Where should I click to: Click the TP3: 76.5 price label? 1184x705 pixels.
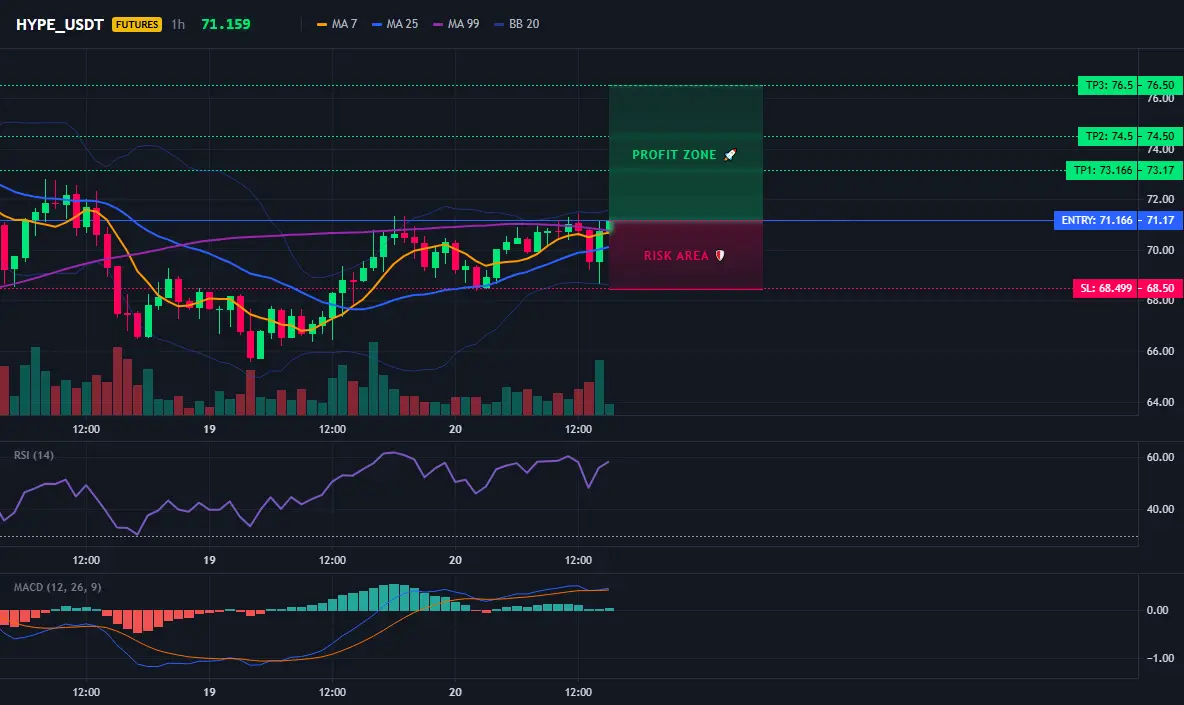click(x=1108, y=85)
